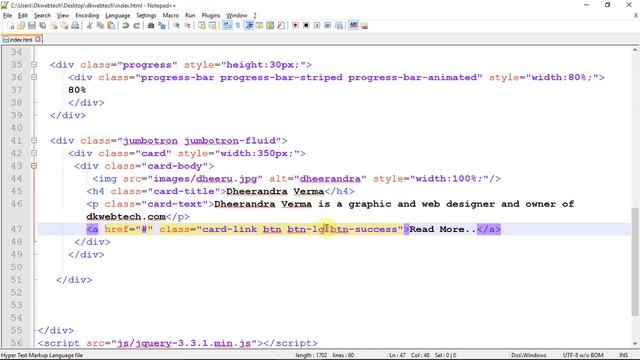Click the Close All toolbar icon
Screen dimensions: 640x360
pyautogui.click(x=64, y=26)
